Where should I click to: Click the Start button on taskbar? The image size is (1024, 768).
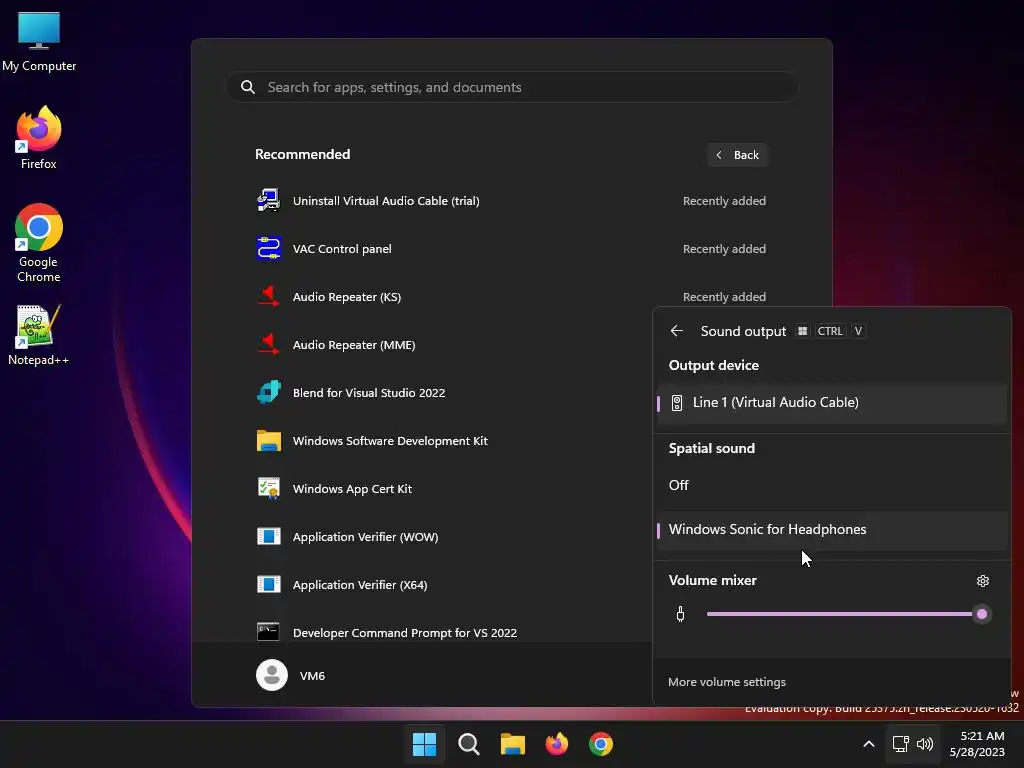click(424, 744)
